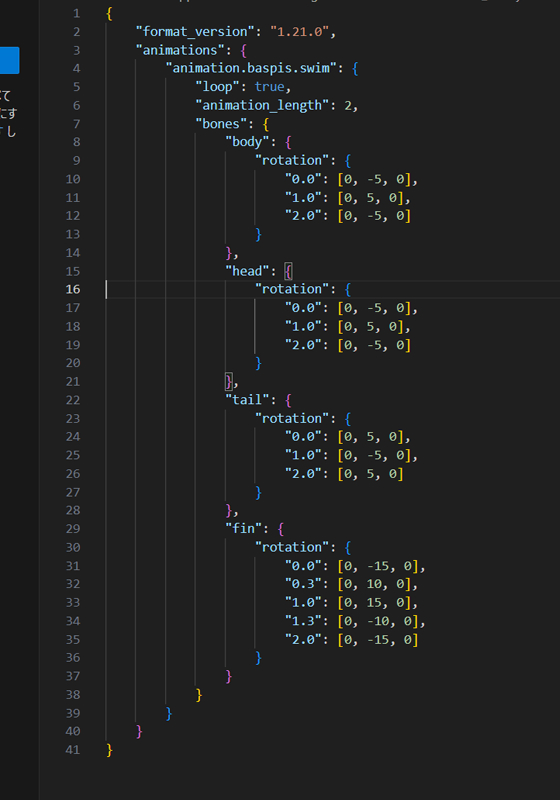The height and width of the screenshot is (800, 560).
Task: Click the true value of "loop"
Action: 269,87
